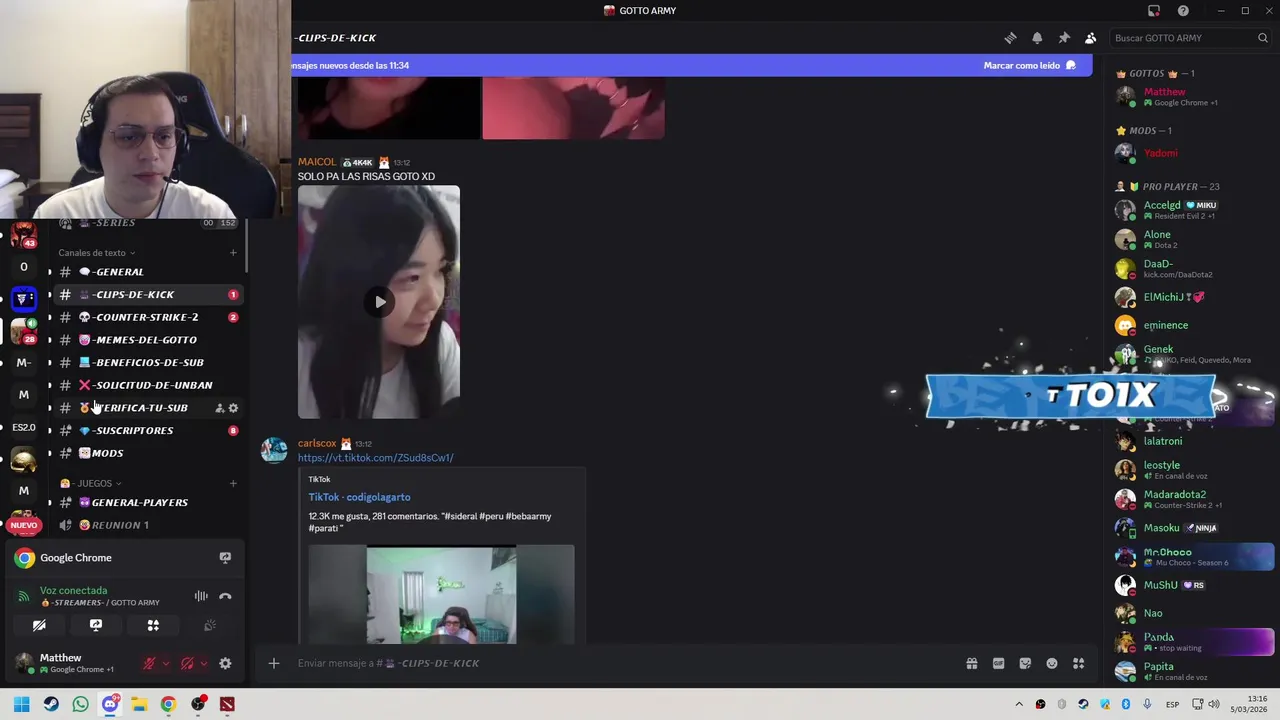
Task: Open the TikTok embed video thumbnail
Action: pos(441,594)
